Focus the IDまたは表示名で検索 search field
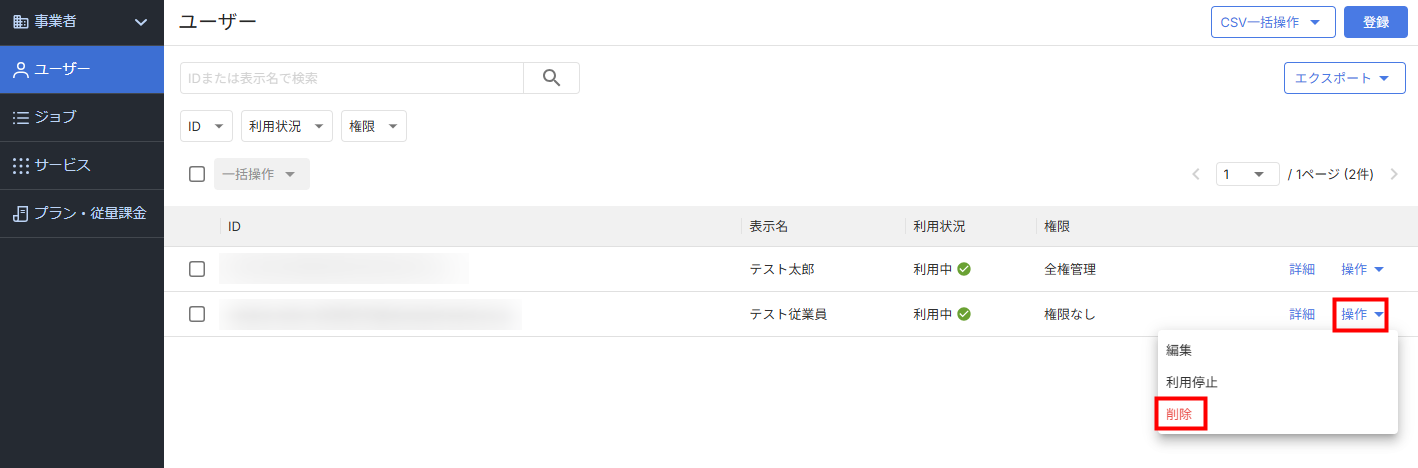 click(352, 78)
